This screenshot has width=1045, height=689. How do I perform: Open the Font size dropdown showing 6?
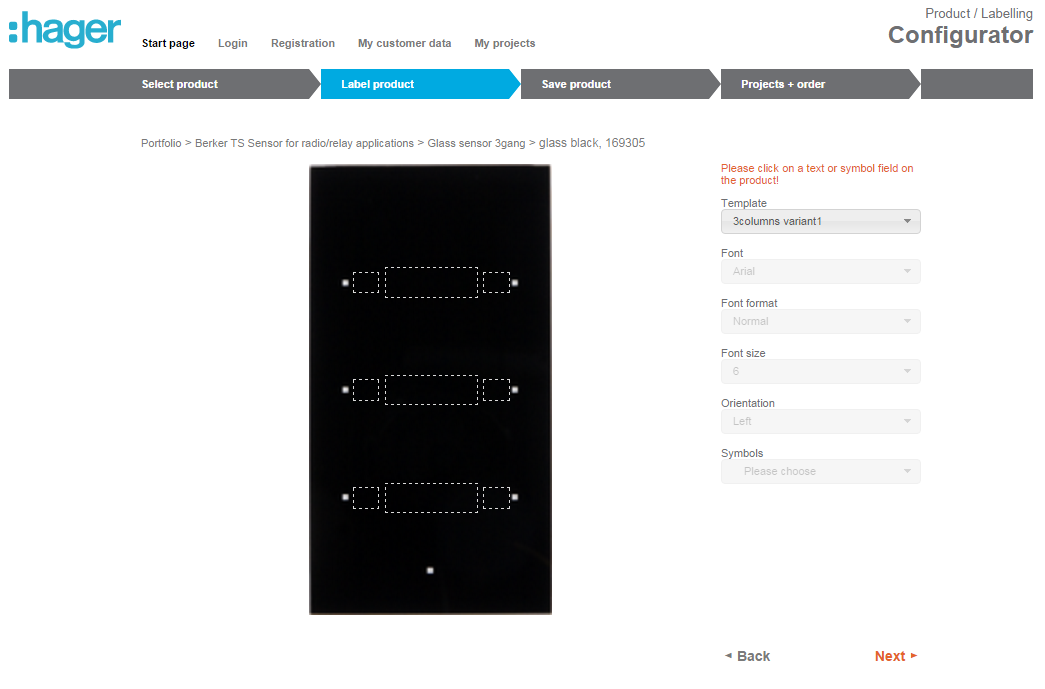pyautogui.click(x=820, y=371)
